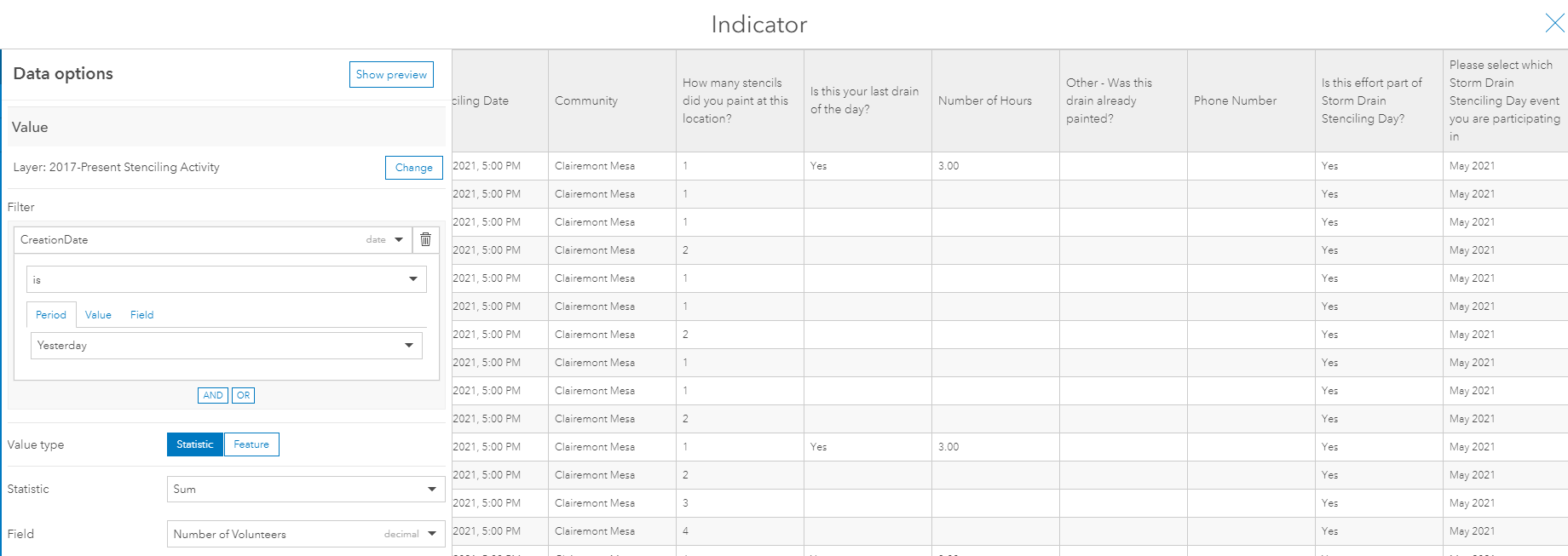Select first Clairemont Mesa table row
The height and width of the screenshot is (556, 1568).
(x=1010, y=166)
